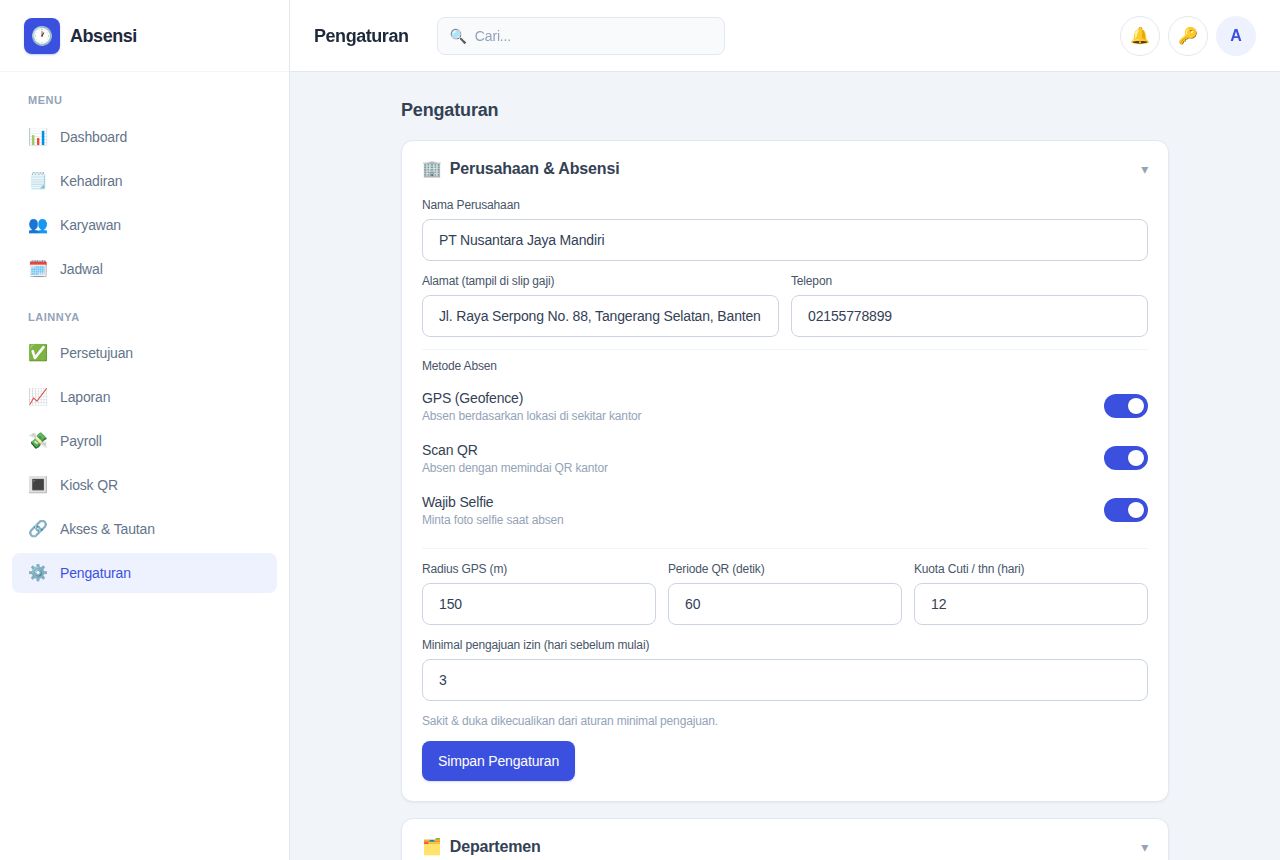Click the Radius GPS (m) field
Screen dimensions: 1280x860
[x=539, y=604]
